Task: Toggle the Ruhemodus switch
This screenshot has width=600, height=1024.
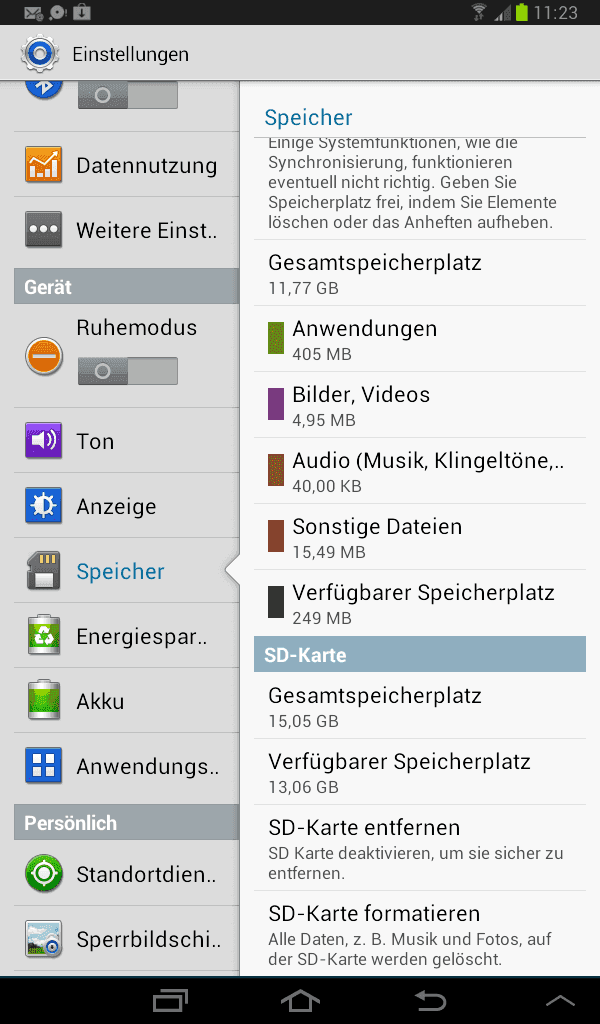Action: click(127, 371)
